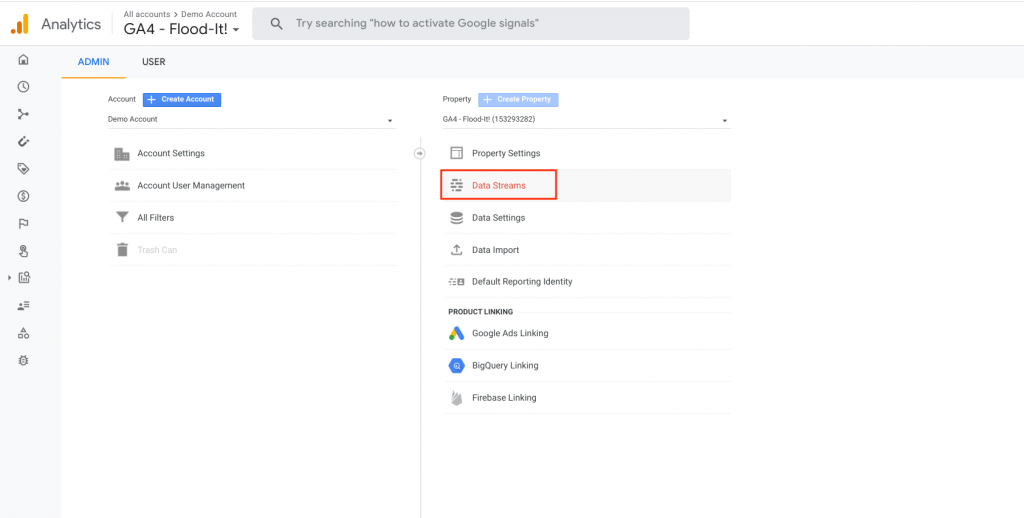Expand the Demo Account dropdown

point(252,120)
